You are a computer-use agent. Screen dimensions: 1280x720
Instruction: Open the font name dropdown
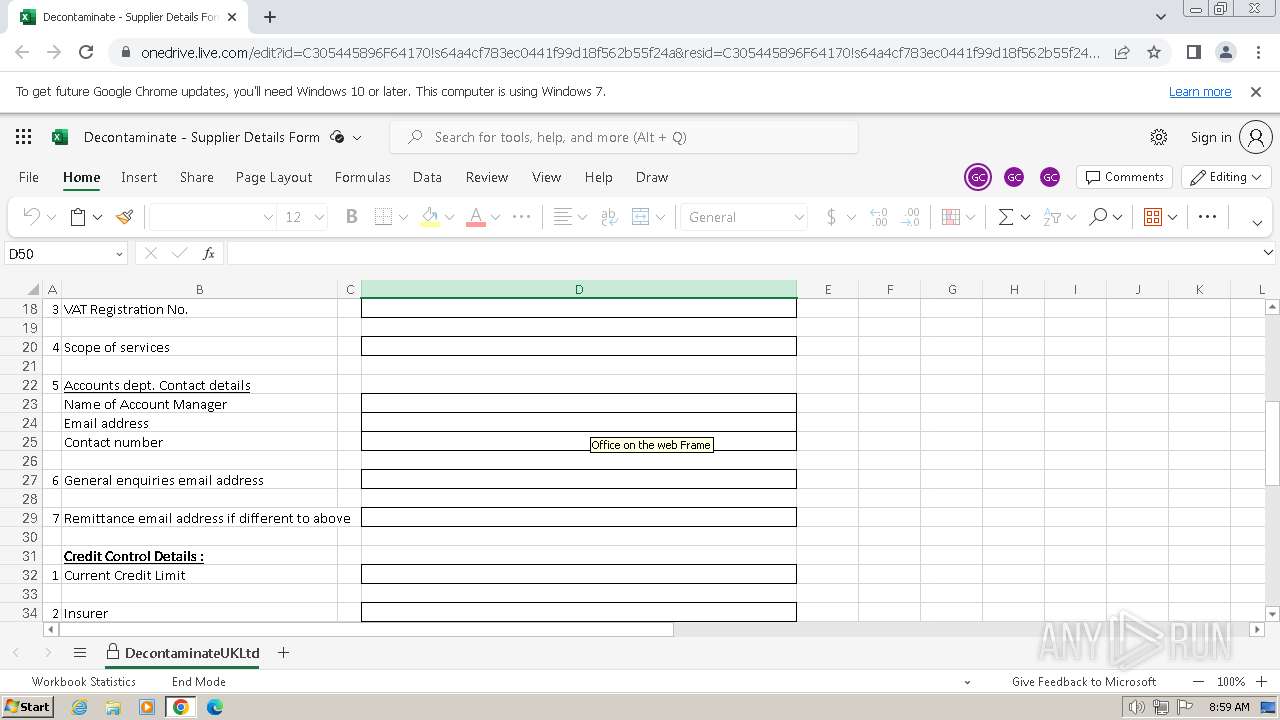point(268,217)
